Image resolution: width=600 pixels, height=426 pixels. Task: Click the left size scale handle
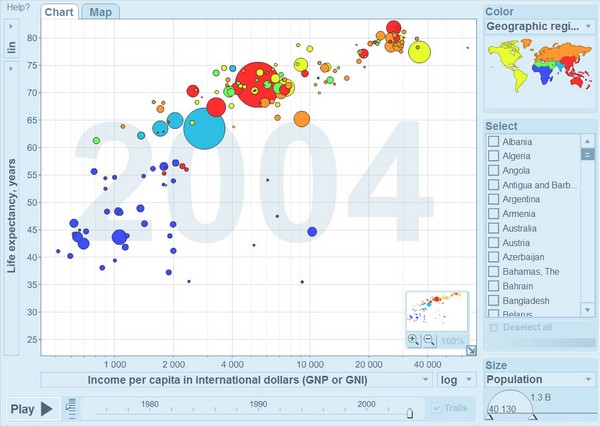tap(489, 416)
